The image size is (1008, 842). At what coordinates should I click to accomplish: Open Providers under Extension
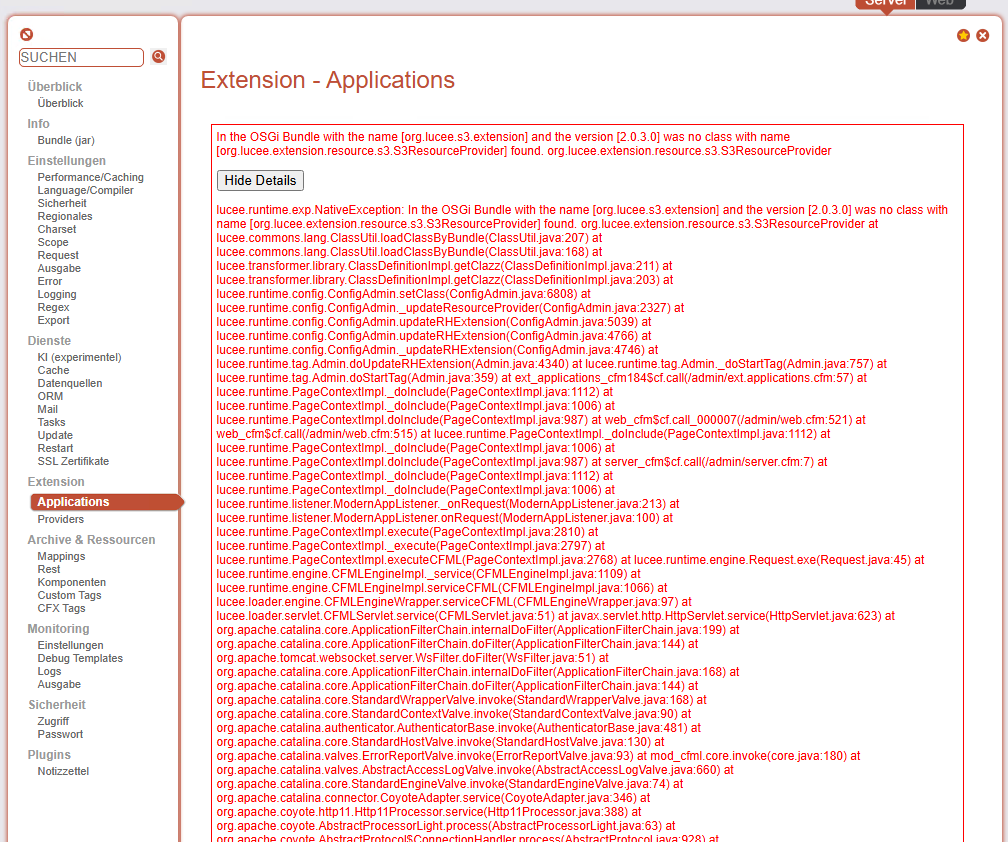point(62,520)
